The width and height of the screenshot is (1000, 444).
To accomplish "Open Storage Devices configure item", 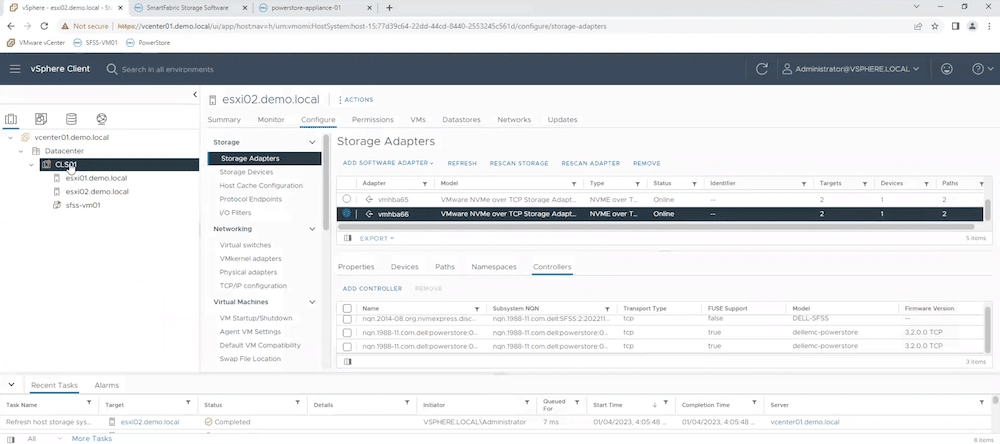I will coord(246,172).
